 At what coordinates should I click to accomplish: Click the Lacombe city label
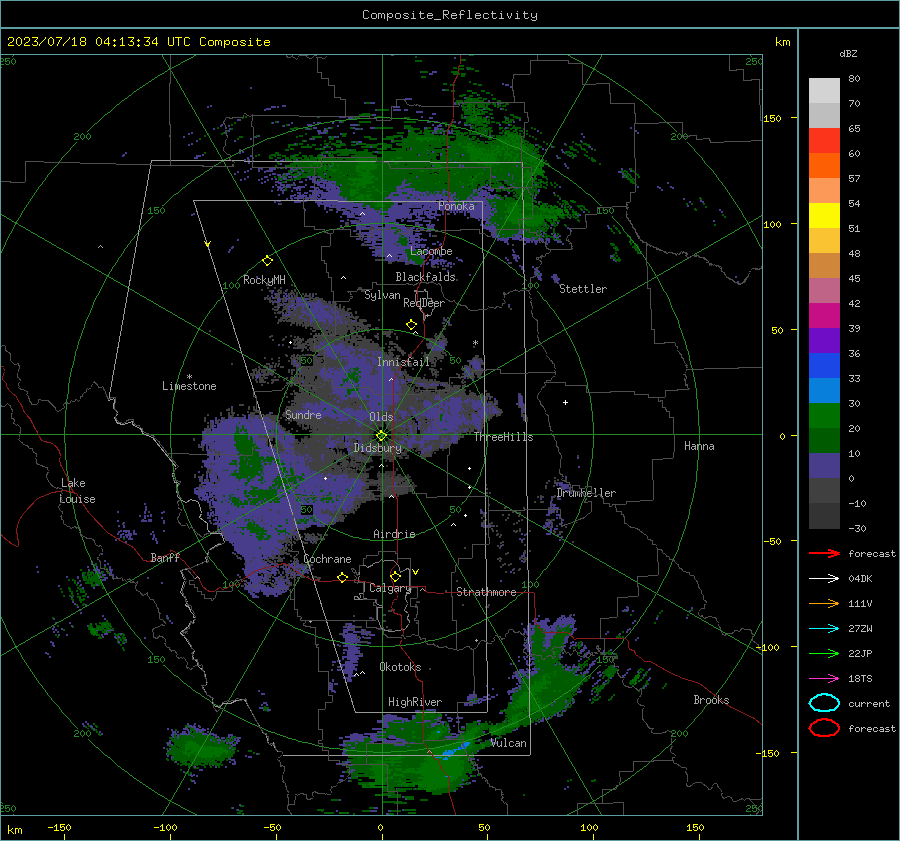click(x=431, y=251)
